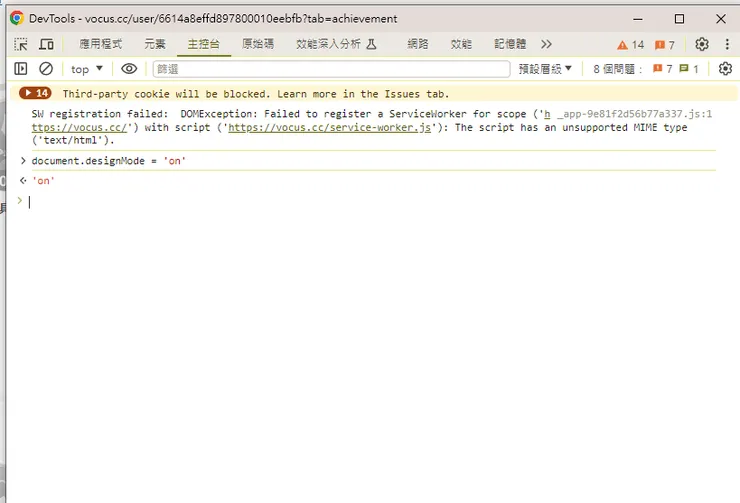Maximize the DevTools window
The image size is (740, 503).
pos(679,19)
